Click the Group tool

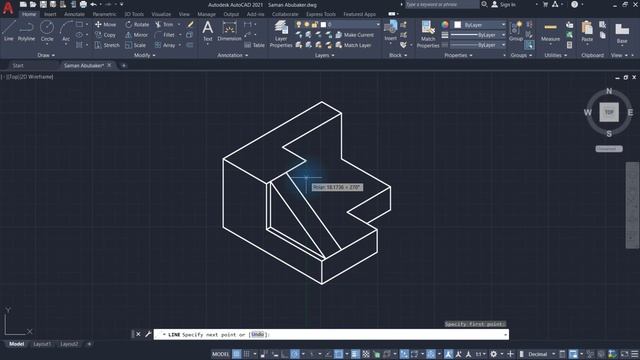click(x=516, y=31)
